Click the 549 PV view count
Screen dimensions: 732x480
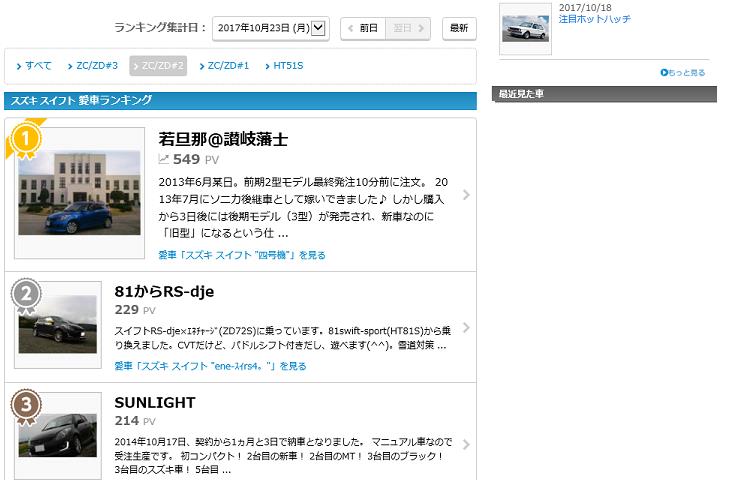point(196,159)
